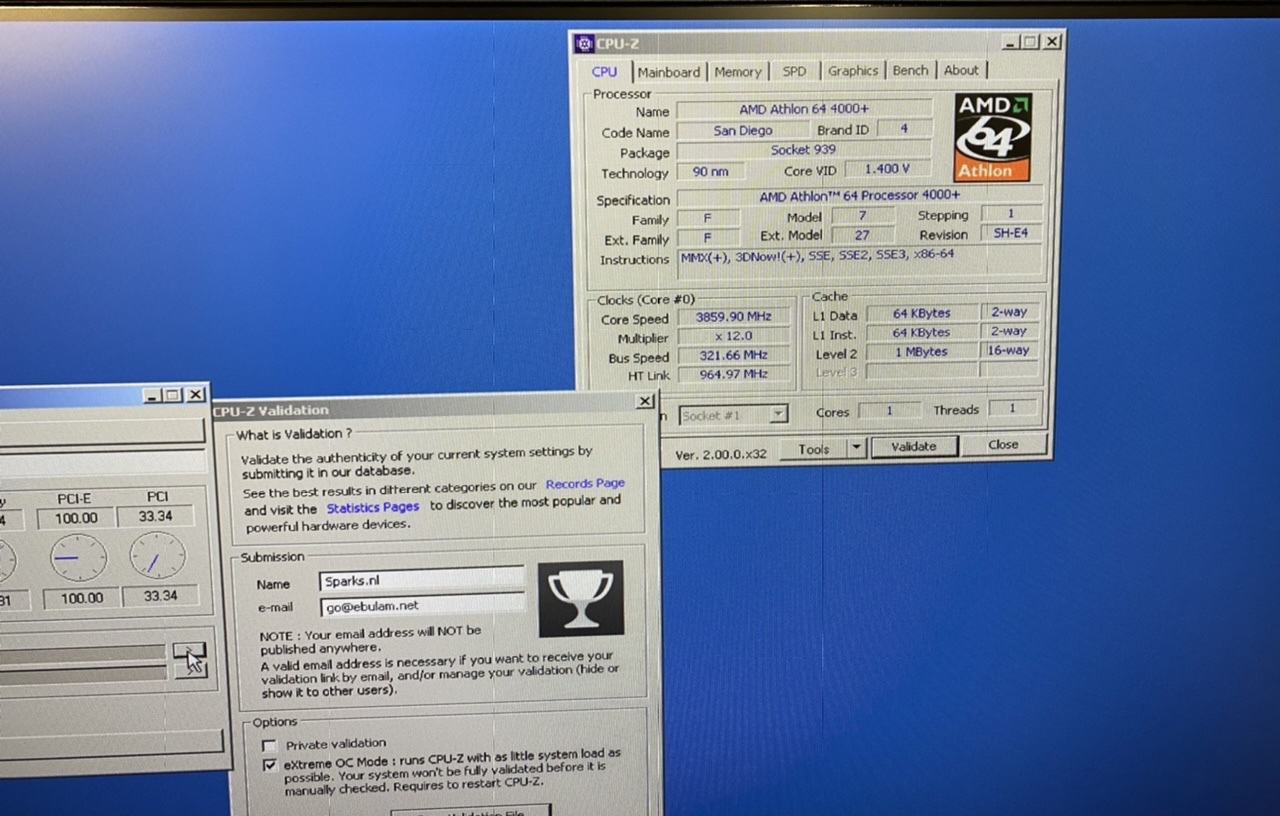Click the Specification AMD Athlon 64 Processor 4000+
The width and height of the screenshot is (1280, 816).
[x=859, y=196]
